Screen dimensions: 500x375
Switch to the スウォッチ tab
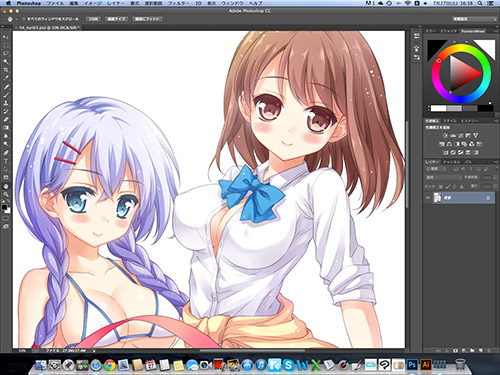[x=448, y=31]
